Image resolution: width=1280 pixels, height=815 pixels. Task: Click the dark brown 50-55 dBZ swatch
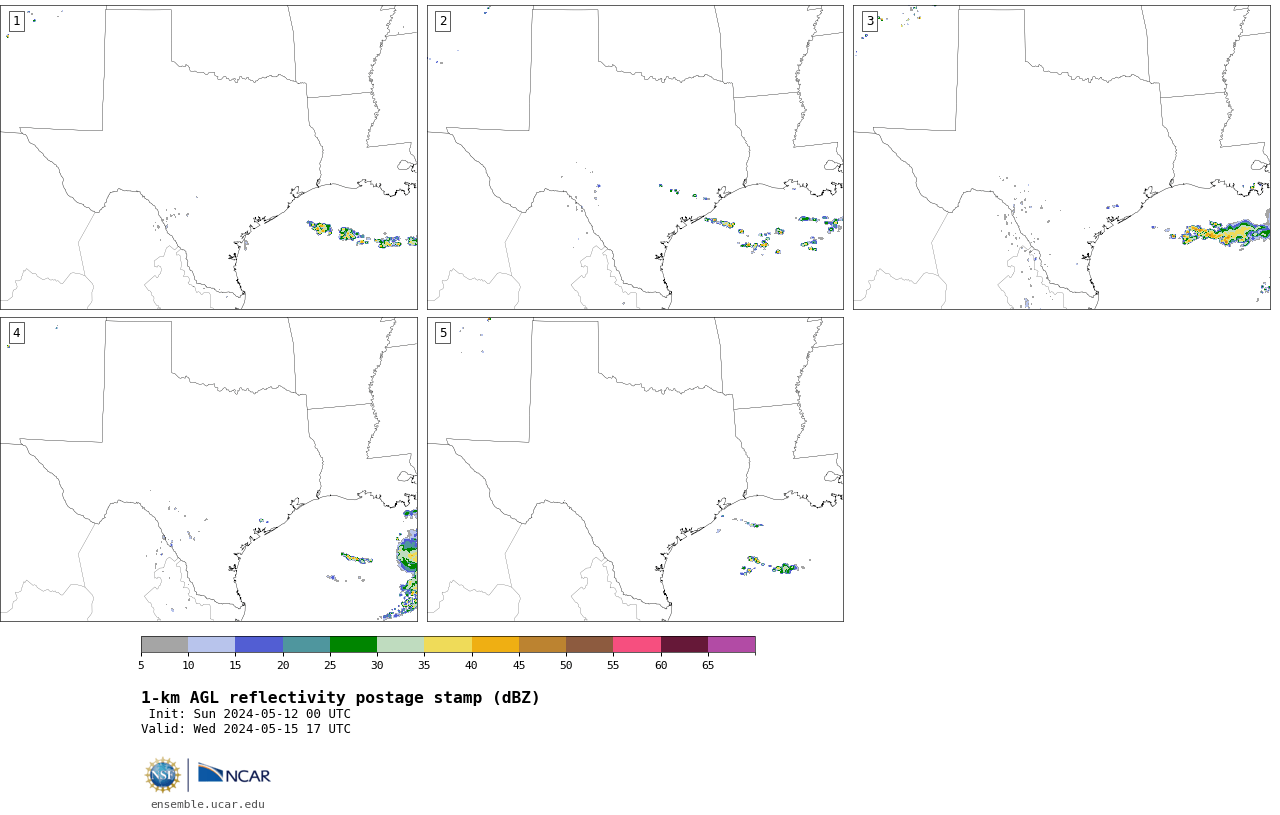pyautogui.click(x=589, y=644)
